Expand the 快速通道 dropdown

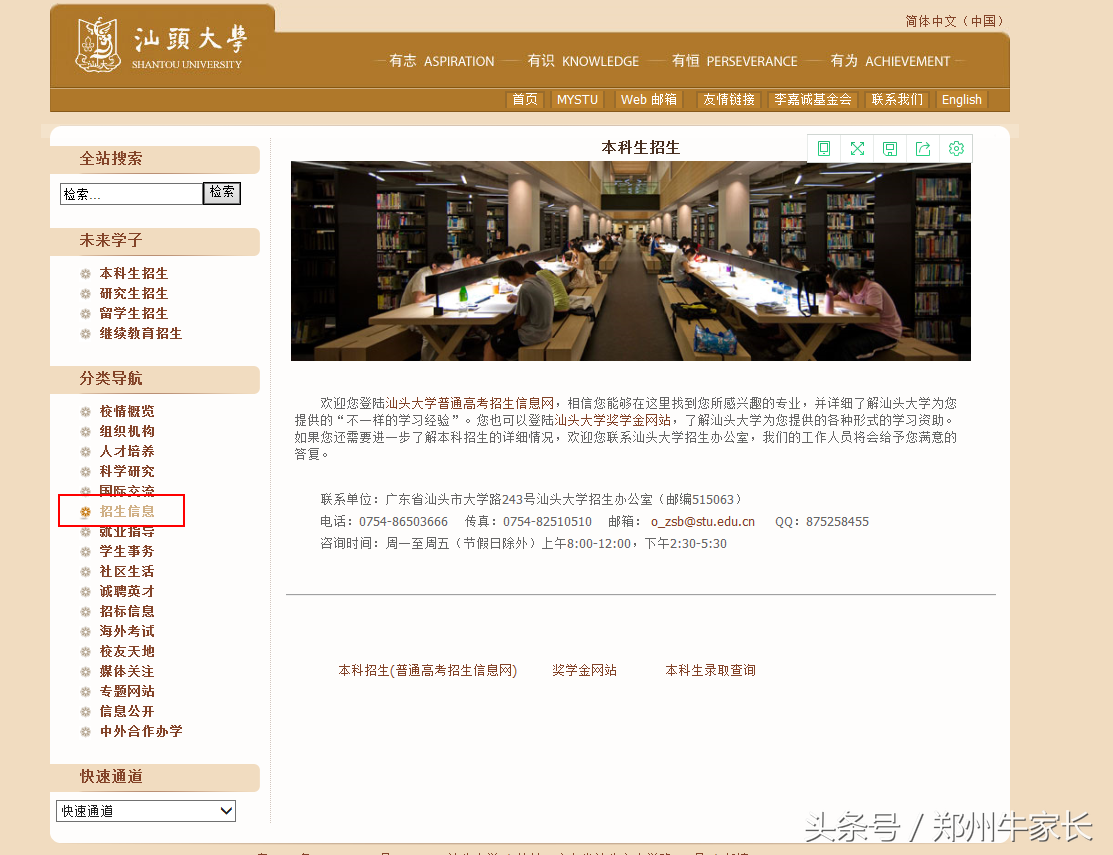point(145,811)
